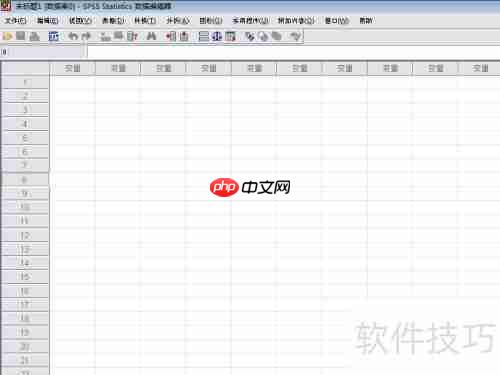The height and width of the screenshot is (375, 500).
Task: Click the Weight Cases scale icon
Action: click(x=217, y=36)
